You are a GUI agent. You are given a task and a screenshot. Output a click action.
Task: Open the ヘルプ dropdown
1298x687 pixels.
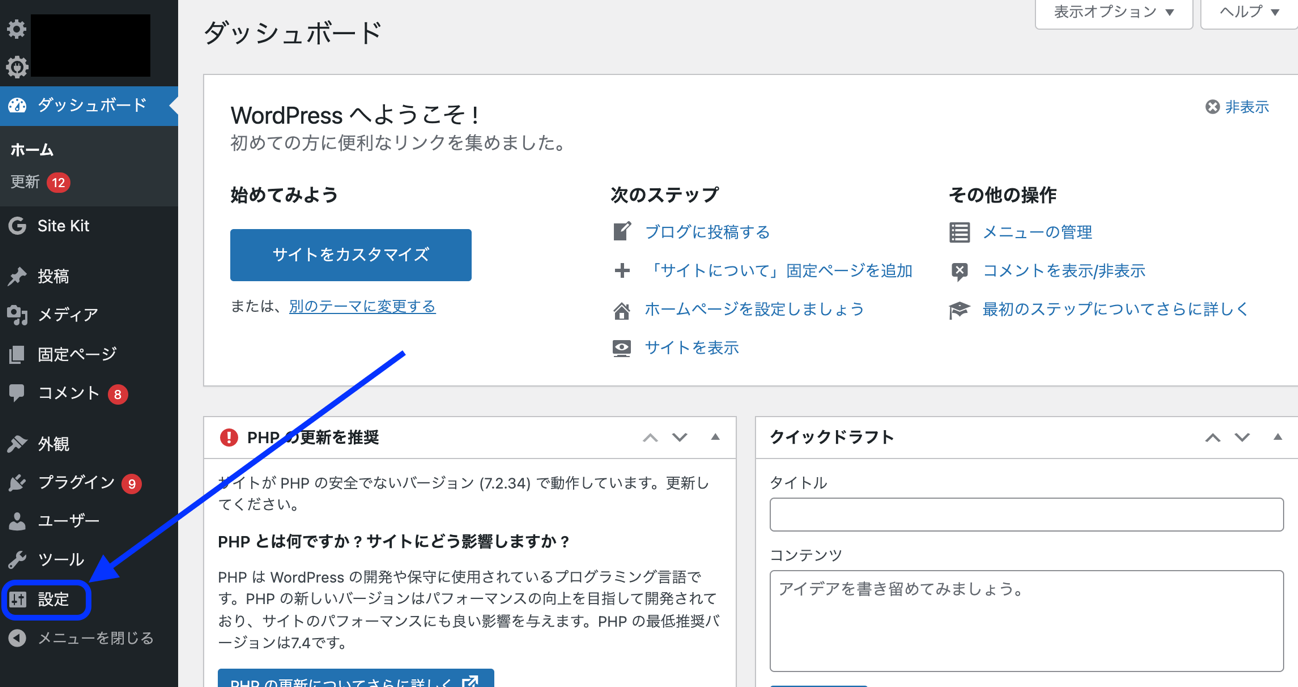point(1249,13)
